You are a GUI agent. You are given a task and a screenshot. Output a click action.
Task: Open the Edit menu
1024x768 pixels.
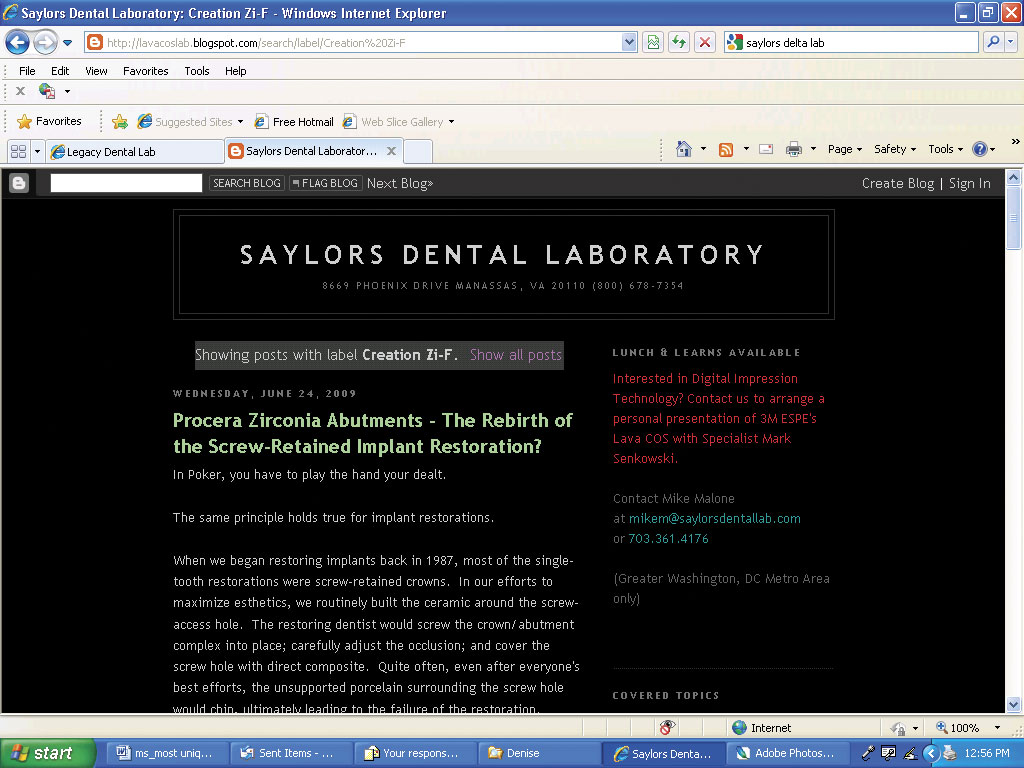click(60, 71)
